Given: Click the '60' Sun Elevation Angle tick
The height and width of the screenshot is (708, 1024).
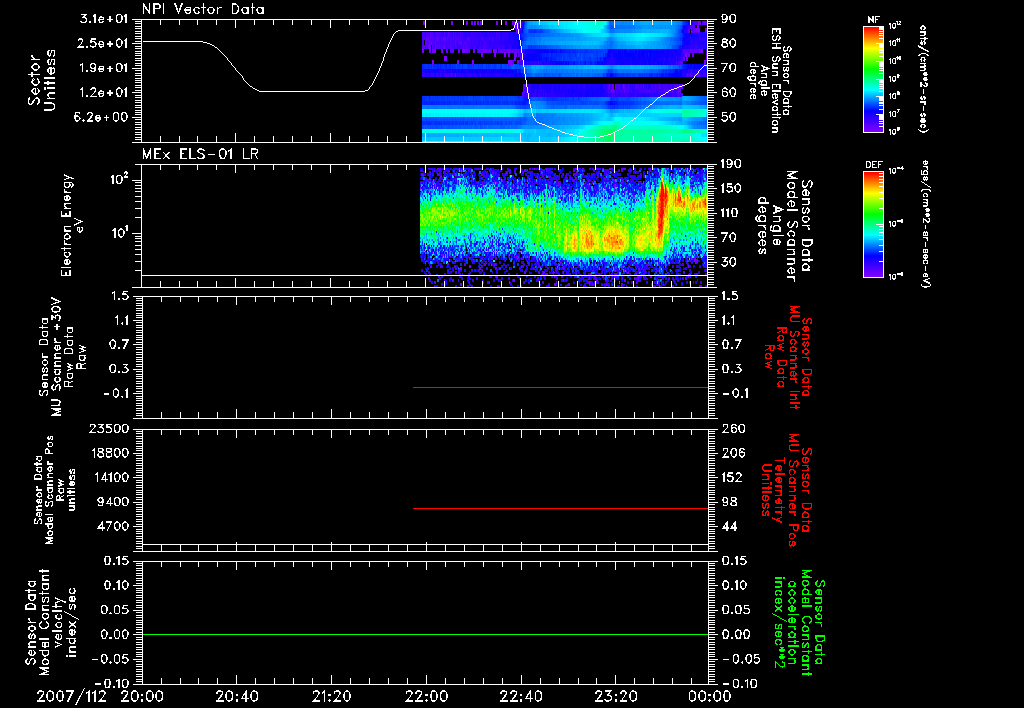Looking at the screenshot, I should (729, 93).
